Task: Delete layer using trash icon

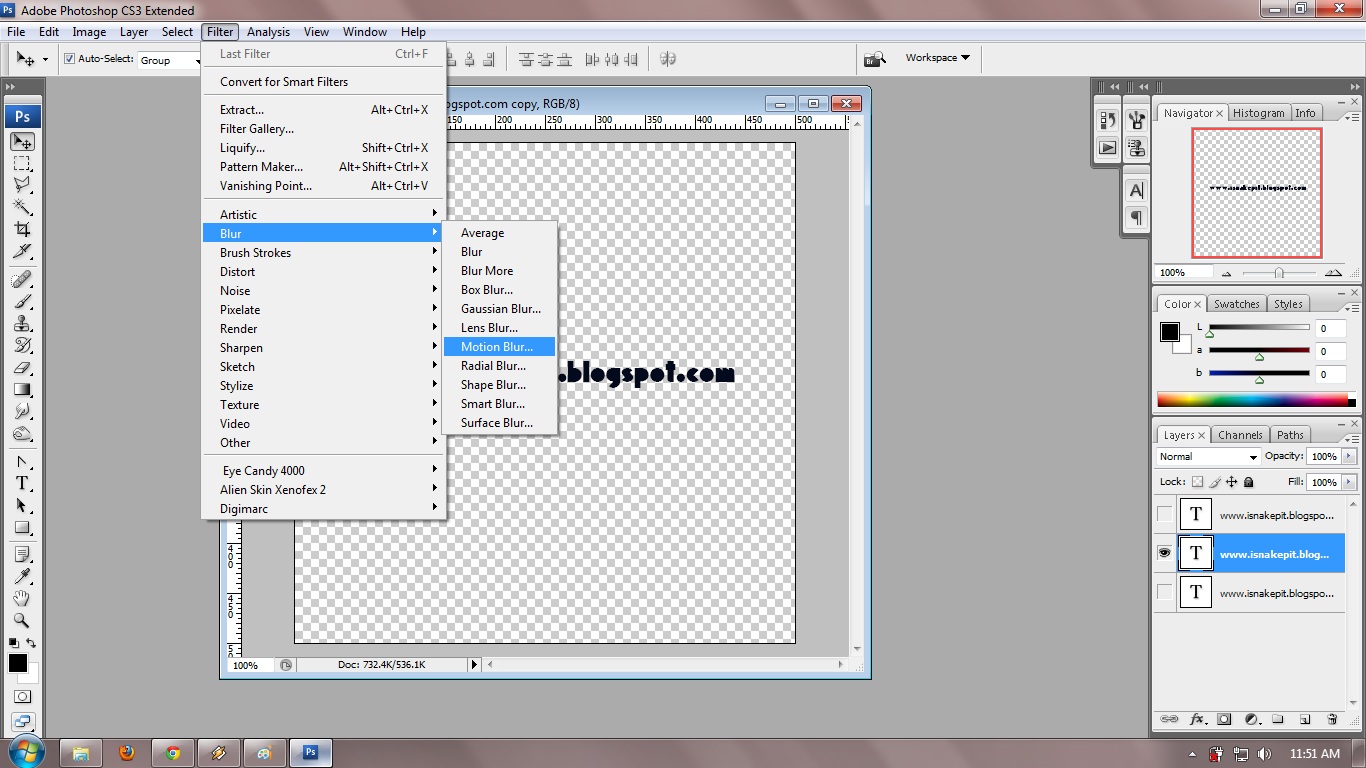Action: [x=1332, y=719]
